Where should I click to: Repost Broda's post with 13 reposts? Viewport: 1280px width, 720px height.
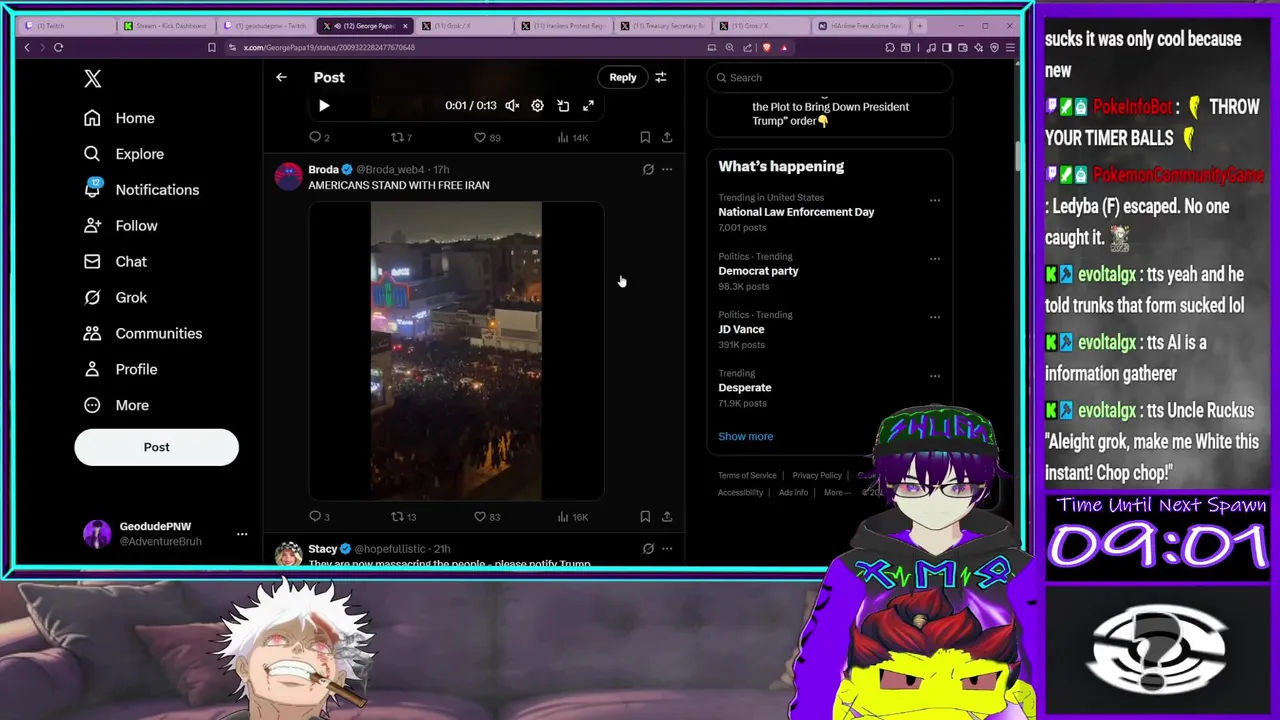[403, 516]
